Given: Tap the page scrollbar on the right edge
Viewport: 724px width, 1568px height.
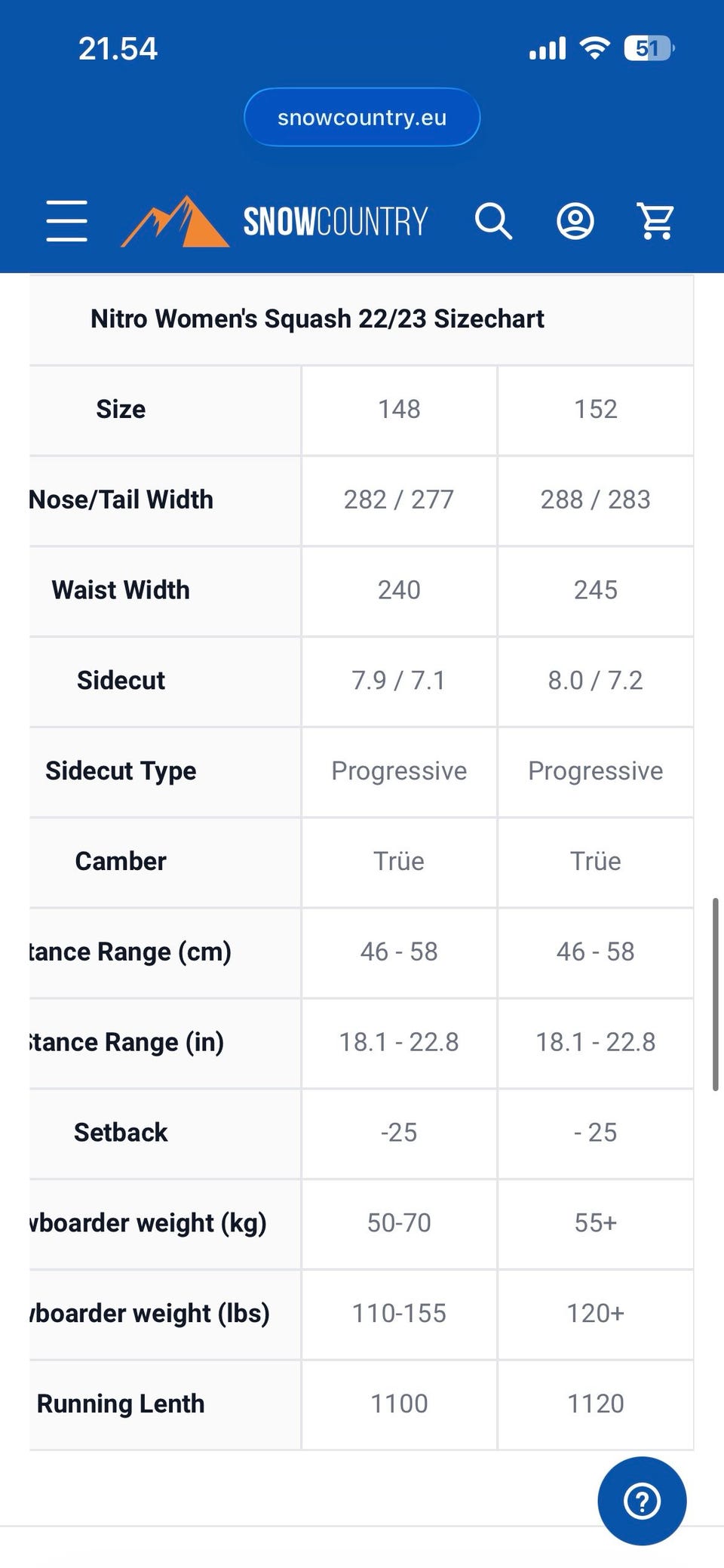Looking at the screenshot, I should pyautogui.click(x=715, y=993).
